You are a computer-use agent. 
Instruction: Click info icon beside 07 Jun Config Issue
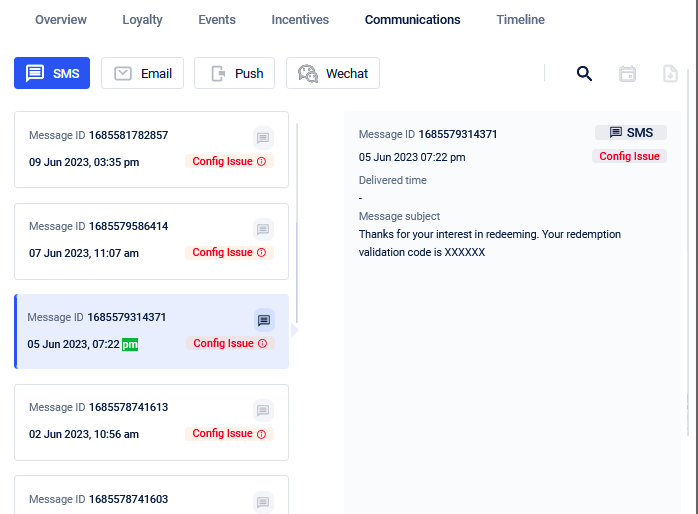[x=262, y=253]
